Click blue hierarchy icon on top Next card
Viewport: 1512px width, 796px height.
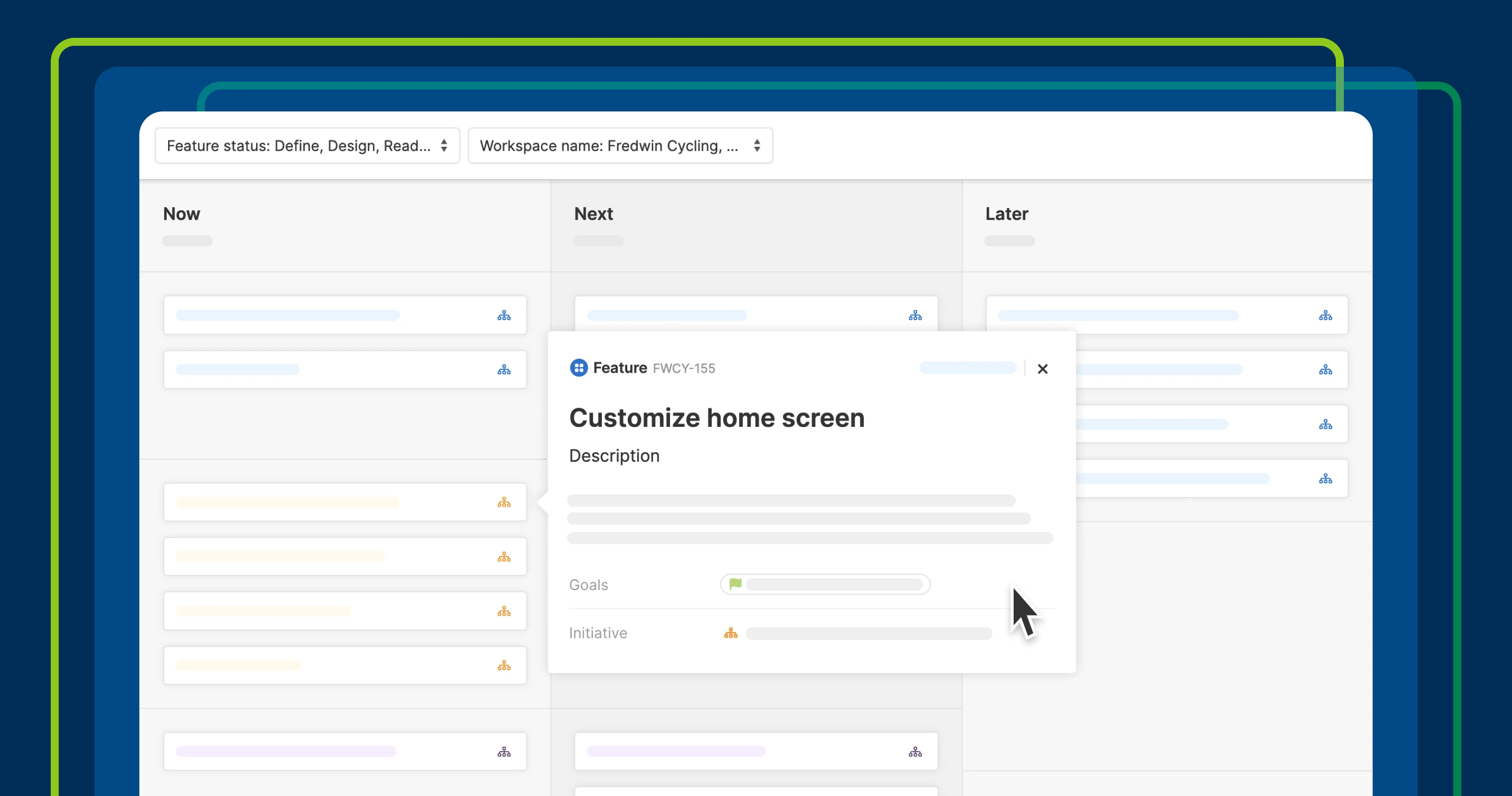[x=915, y=316]
